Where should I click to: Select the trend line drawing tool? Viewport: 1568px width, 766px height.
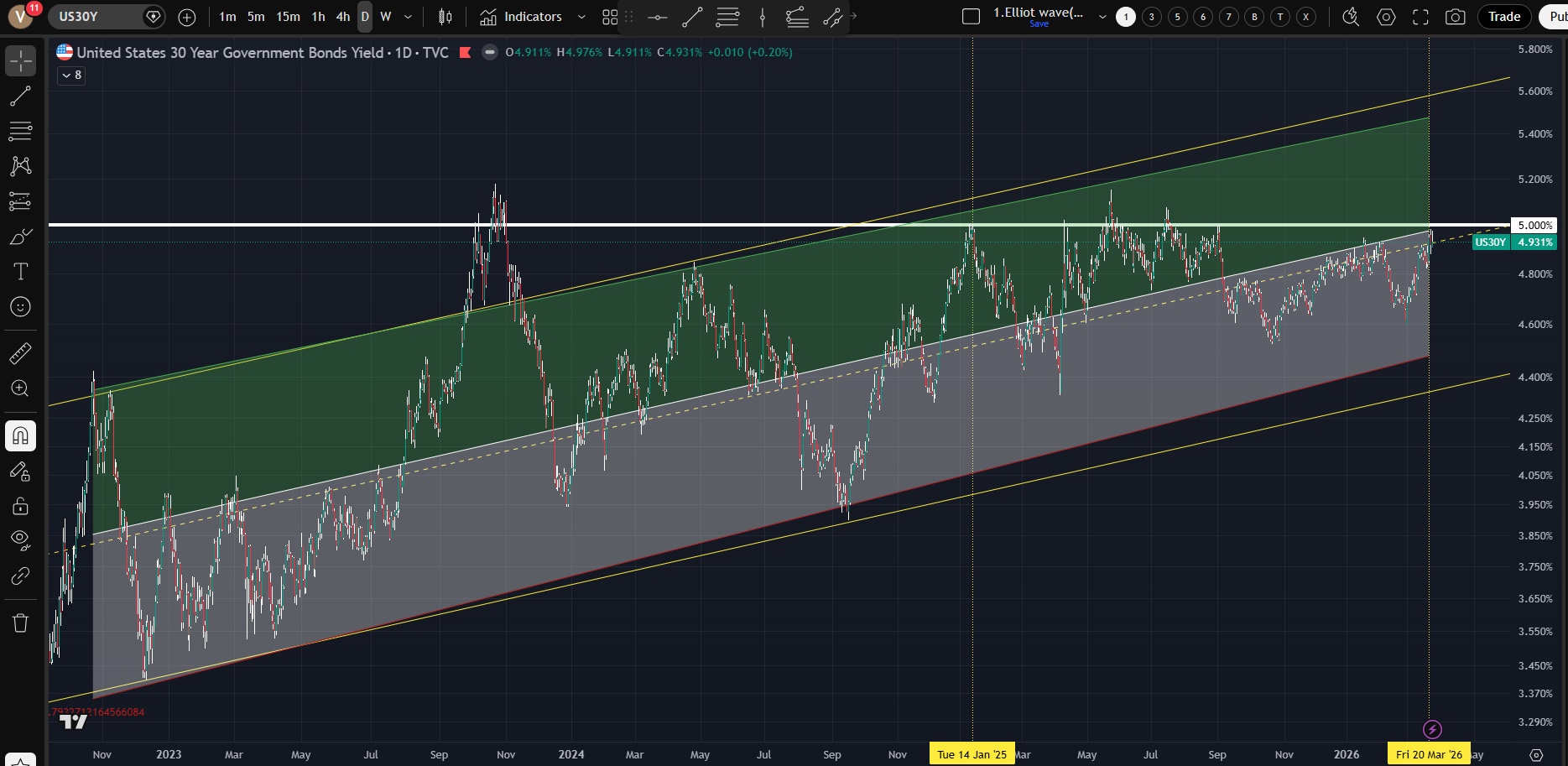point(21,96)
